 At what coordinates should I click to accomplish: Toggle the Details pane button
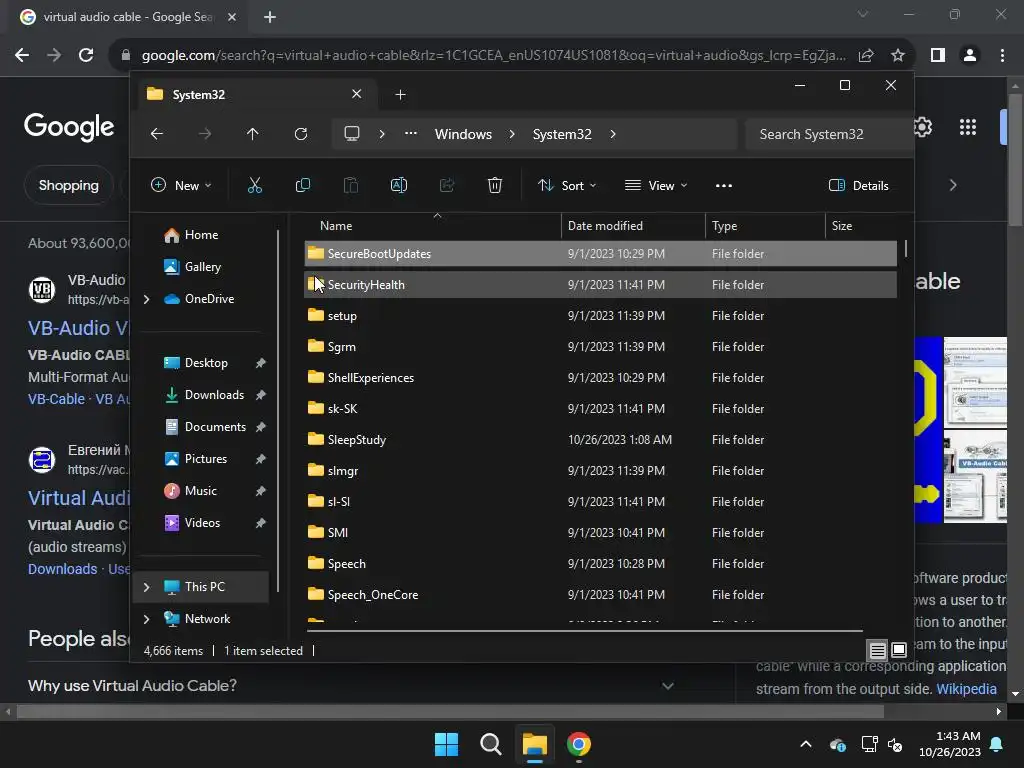858,185
